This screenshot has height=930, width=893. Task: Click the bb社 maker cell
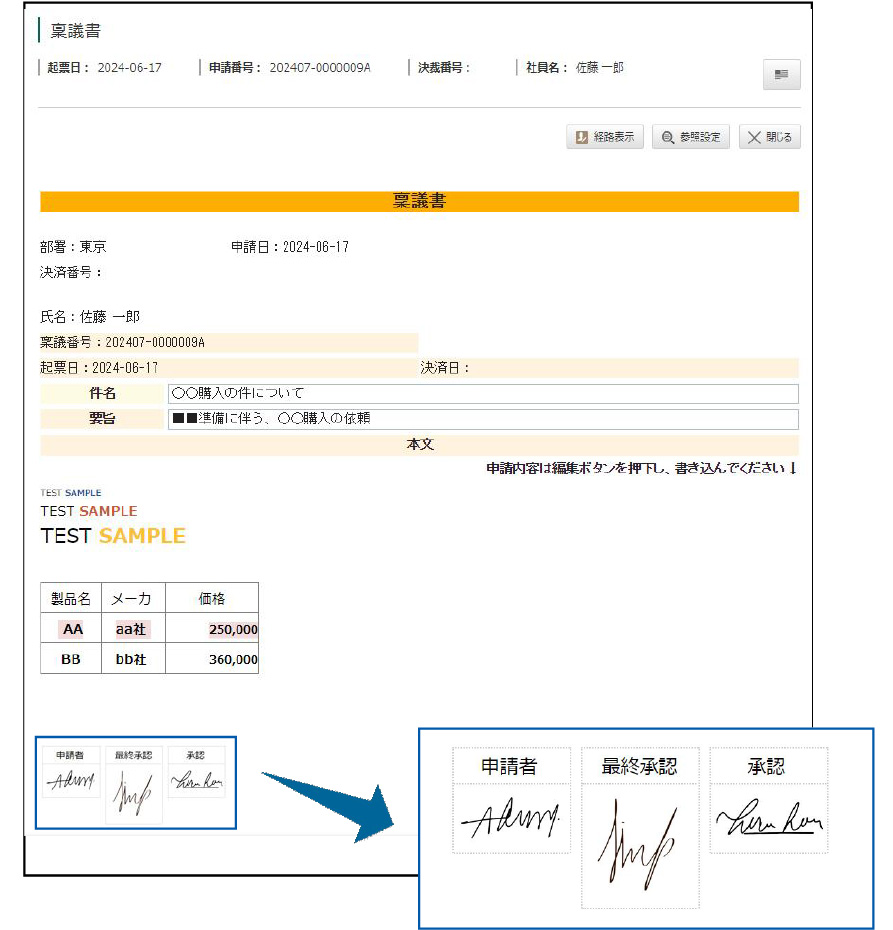click(x=131, y=658)
